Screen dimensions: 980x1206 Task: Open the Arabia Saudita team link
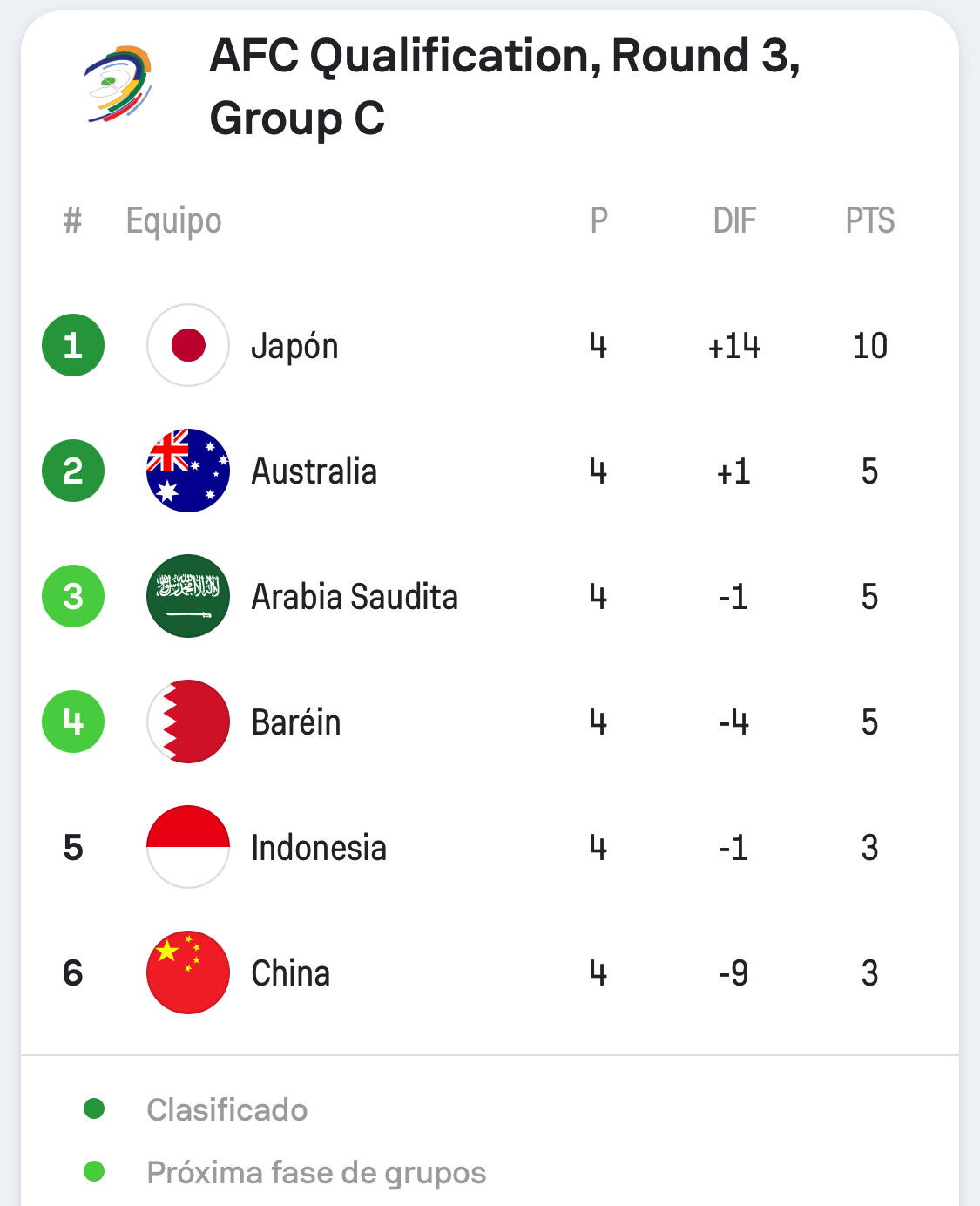[355, 597]
